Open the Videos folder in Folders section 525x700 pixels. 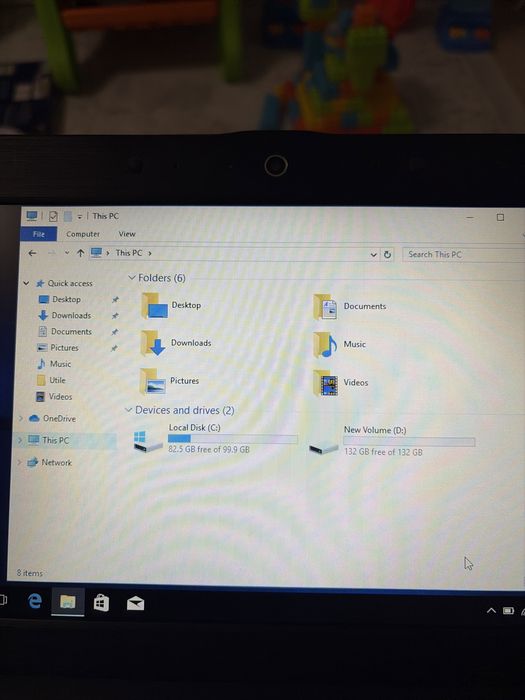341,383
